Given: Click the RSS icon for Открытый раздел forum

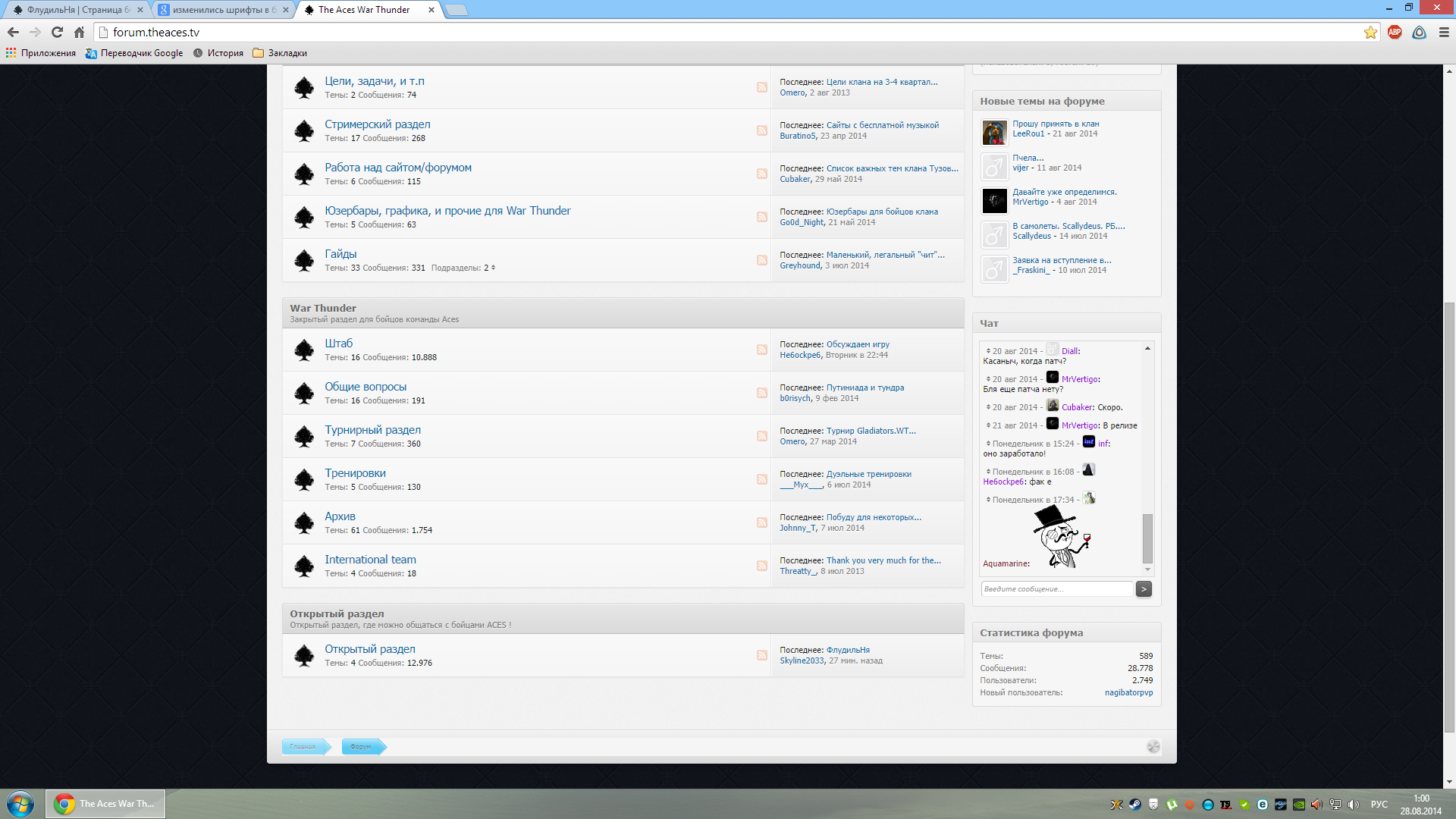Looking at the screenshot, I should 762,655.
